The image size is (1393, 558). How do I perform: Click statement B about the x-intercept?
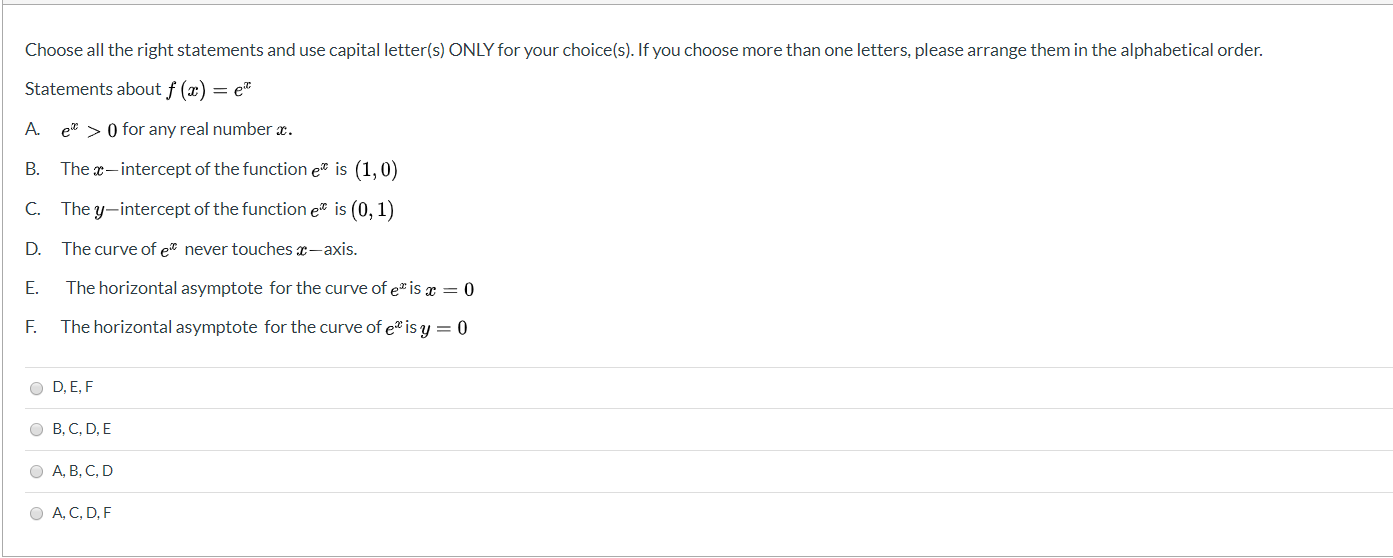pos(229,169)
